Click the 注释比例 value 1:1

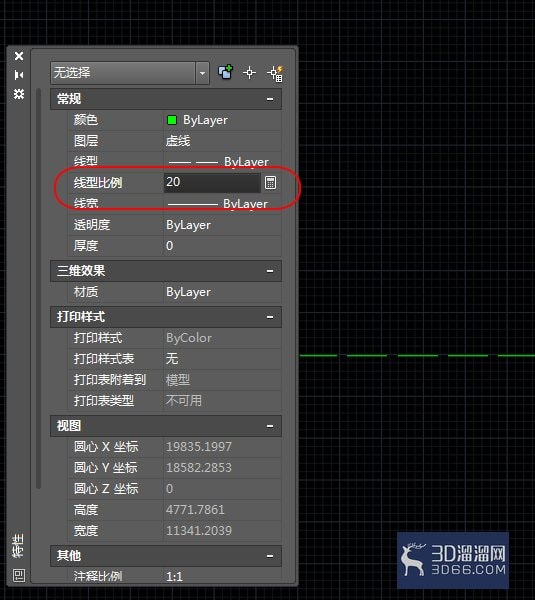click(x=175, y=576)
